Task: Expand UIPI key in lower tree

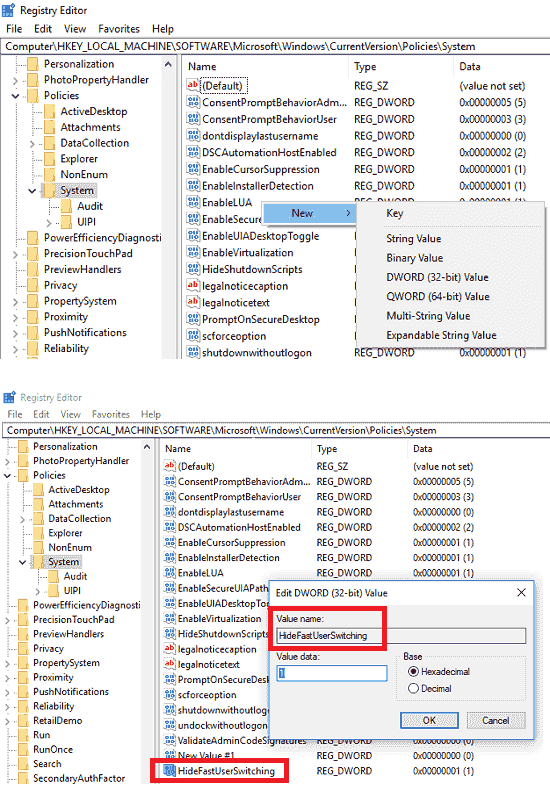Action: (37, 591)
